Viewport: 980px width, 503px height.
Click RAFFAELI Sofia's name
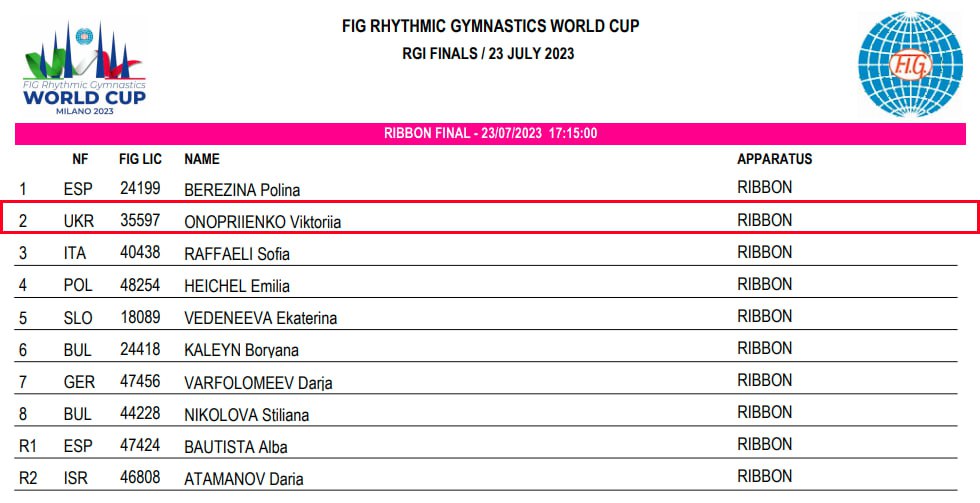tap(237, 254)
